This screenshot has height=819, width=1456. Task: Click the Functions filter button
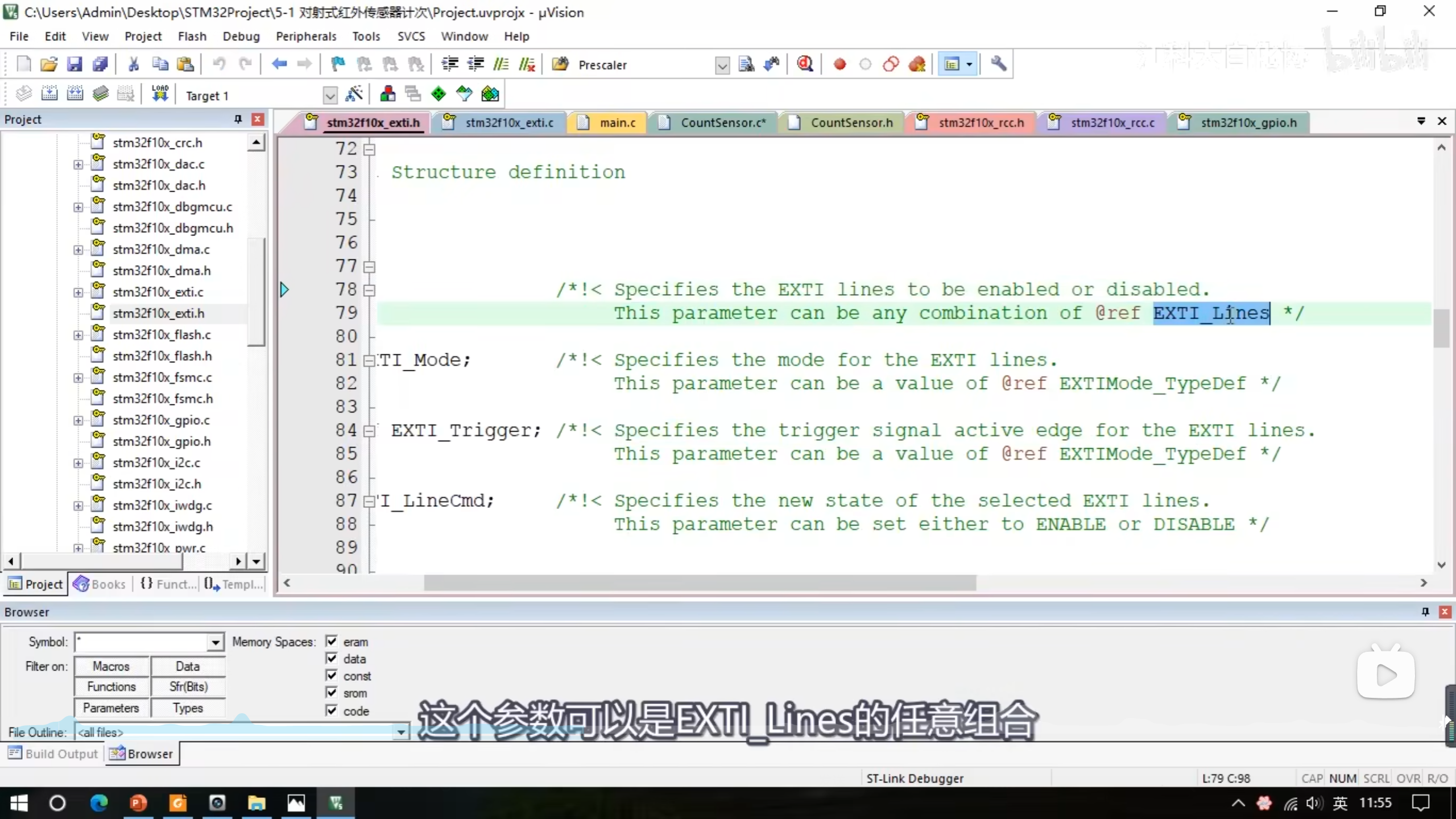click(111, 687)
